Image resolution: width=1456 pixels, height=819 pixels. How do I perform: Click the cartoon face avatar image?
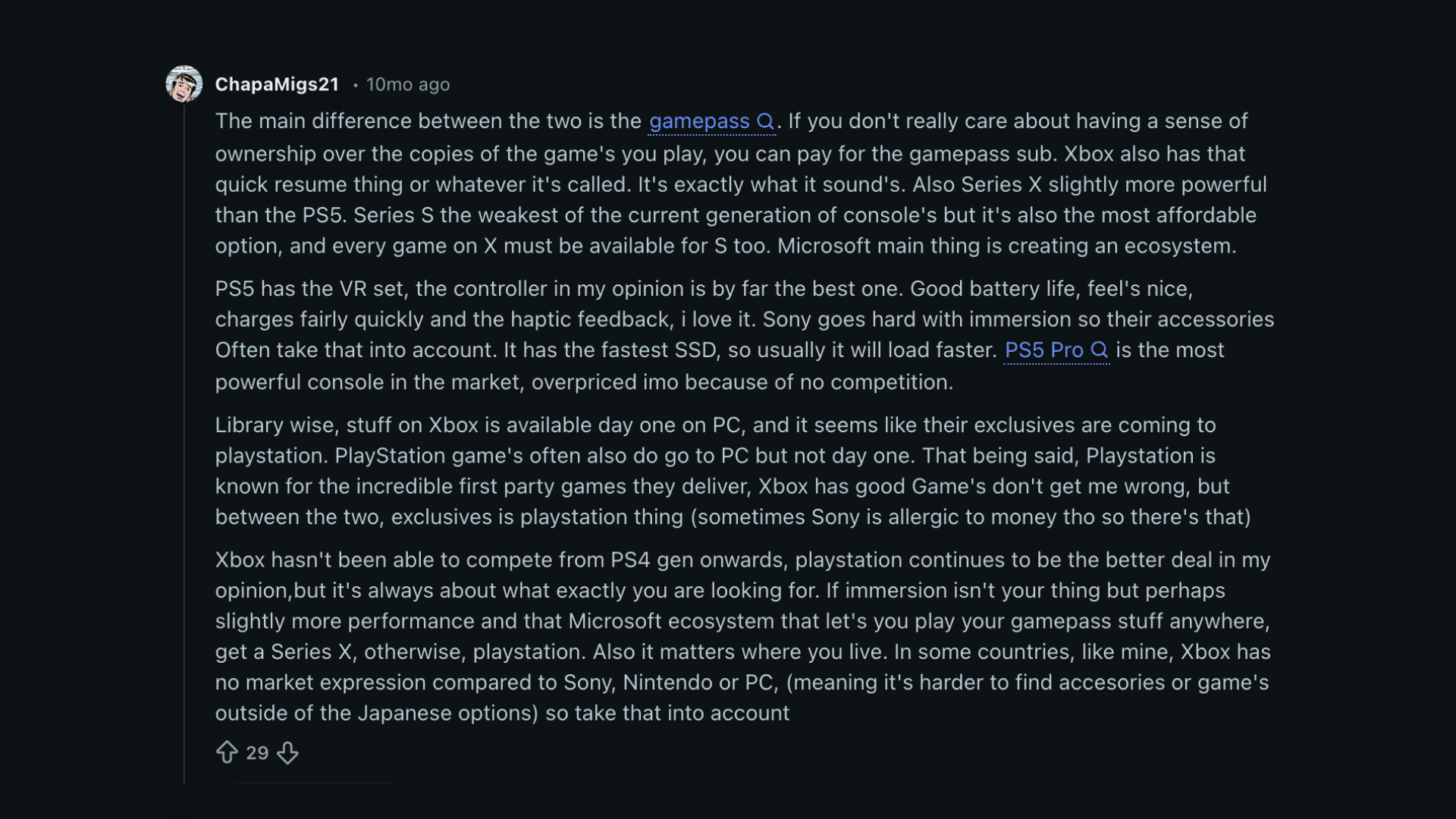(184, 84)
